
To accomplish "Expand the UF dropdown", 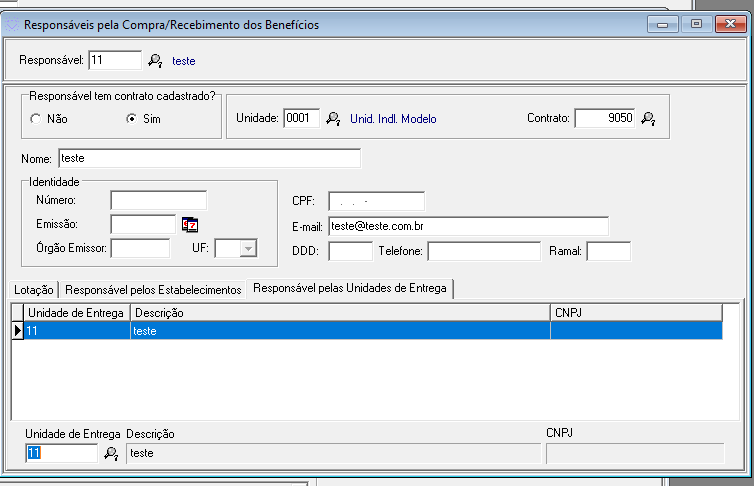I will [x=247, y=249].
